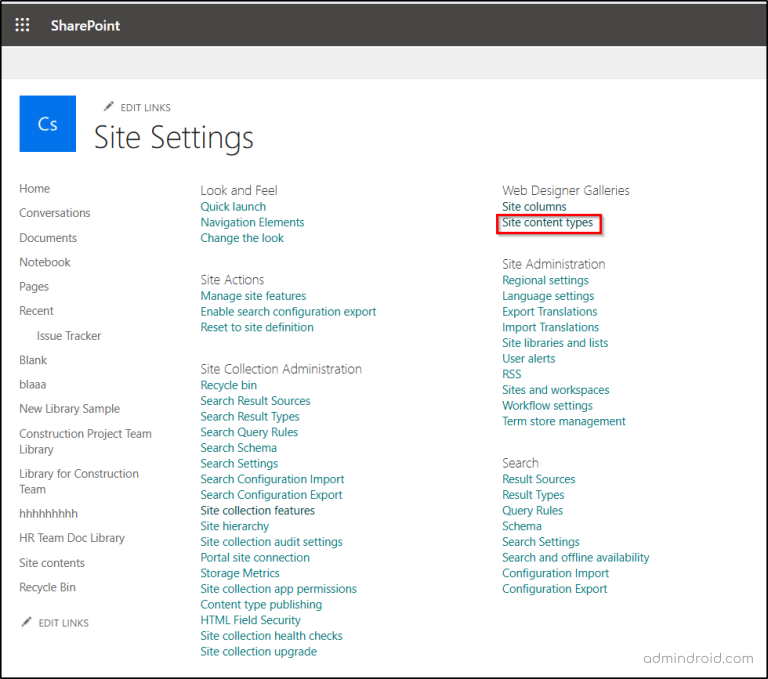Open Notebook in left navigation
This screenshot has width=768, height=679.
click(x=45, y=262)
